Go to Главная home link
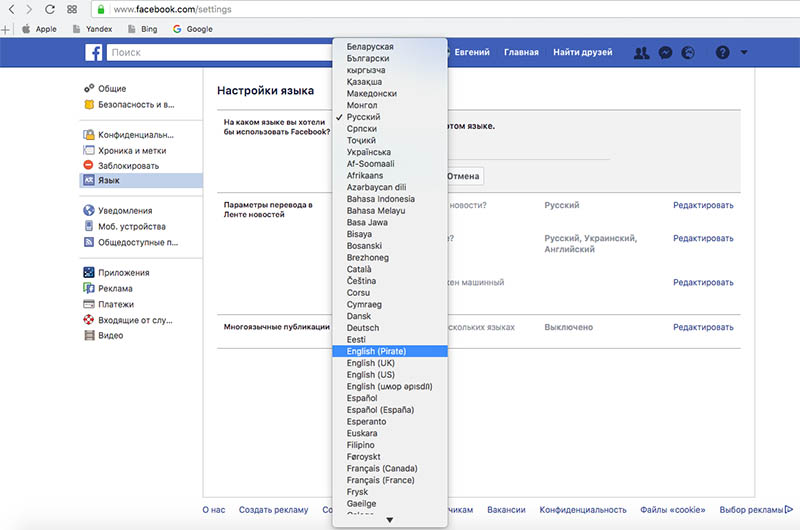 521,52
